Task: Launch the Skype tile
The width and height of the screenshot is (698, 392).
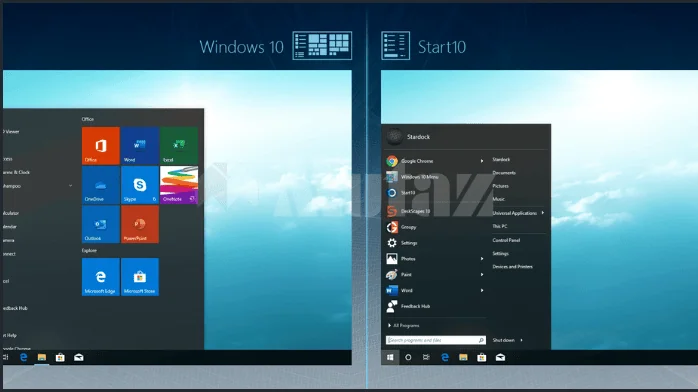Action: (140, 185)
